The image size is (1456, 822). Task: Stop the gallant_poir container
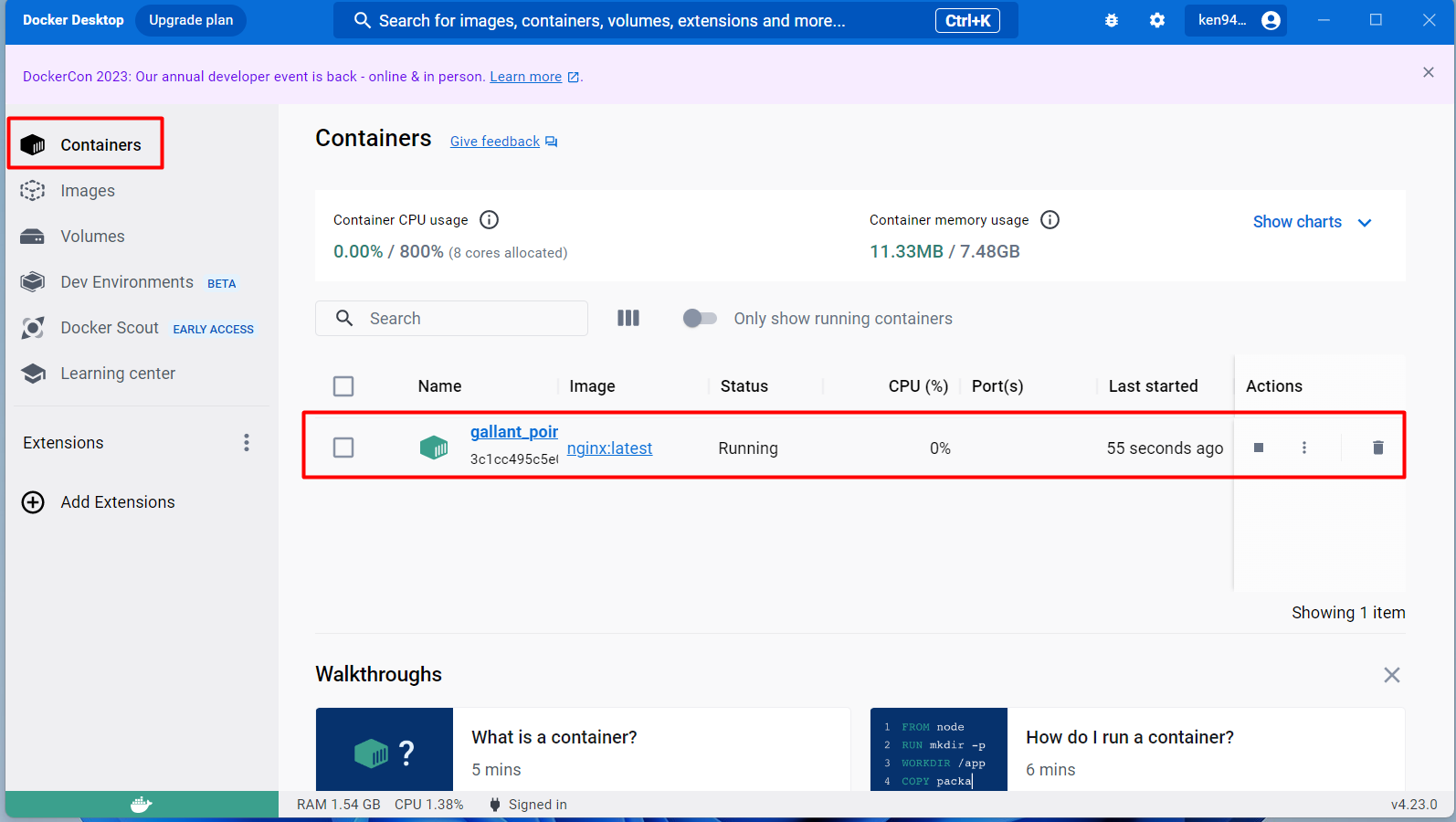[1259, 448]
